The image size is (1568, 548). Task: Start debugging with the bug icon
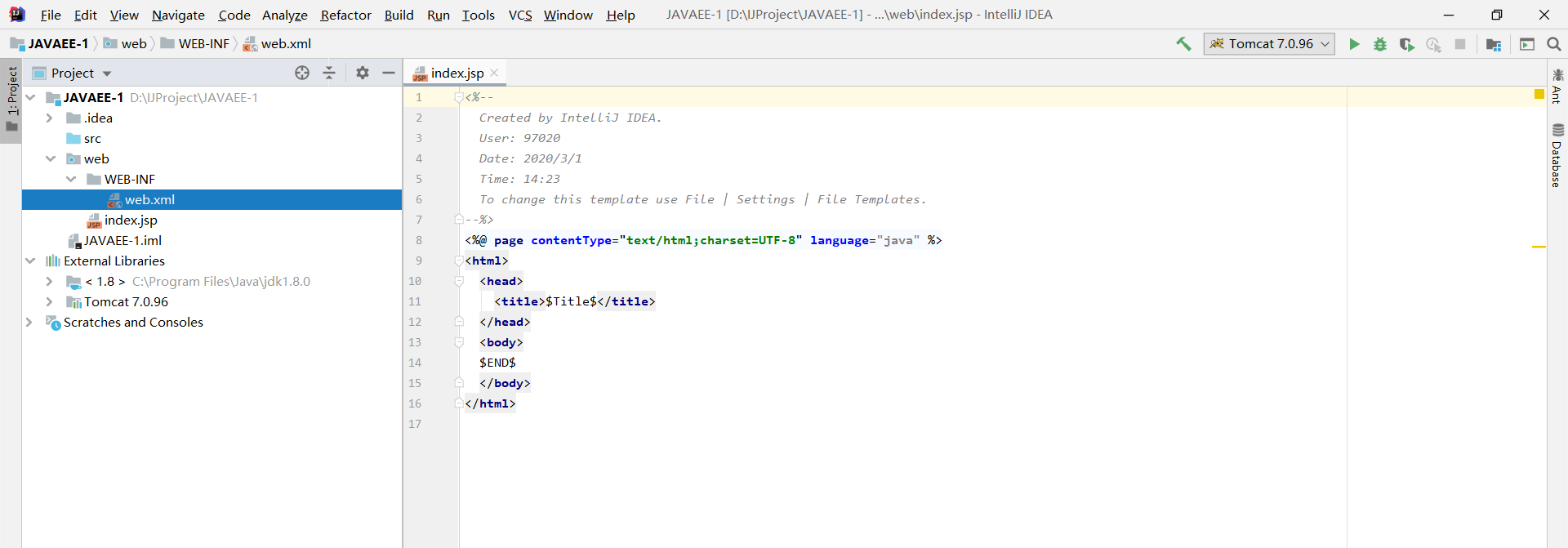coord(1380,44)
